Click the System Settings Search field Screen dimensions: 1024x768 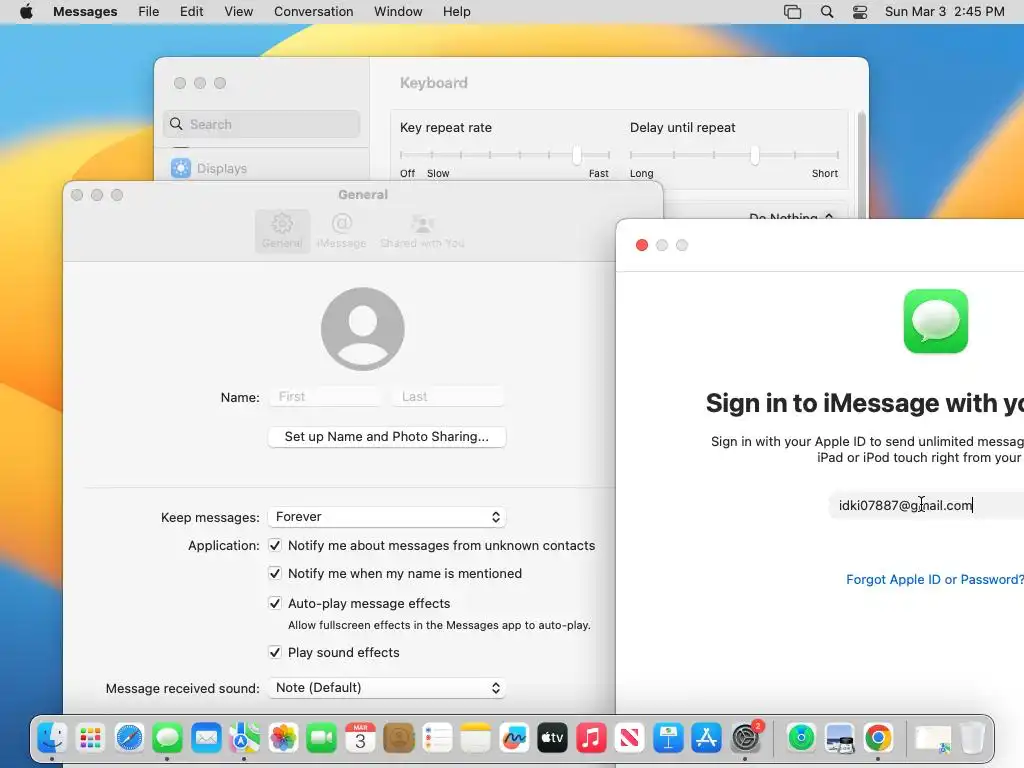click(261, 124)
